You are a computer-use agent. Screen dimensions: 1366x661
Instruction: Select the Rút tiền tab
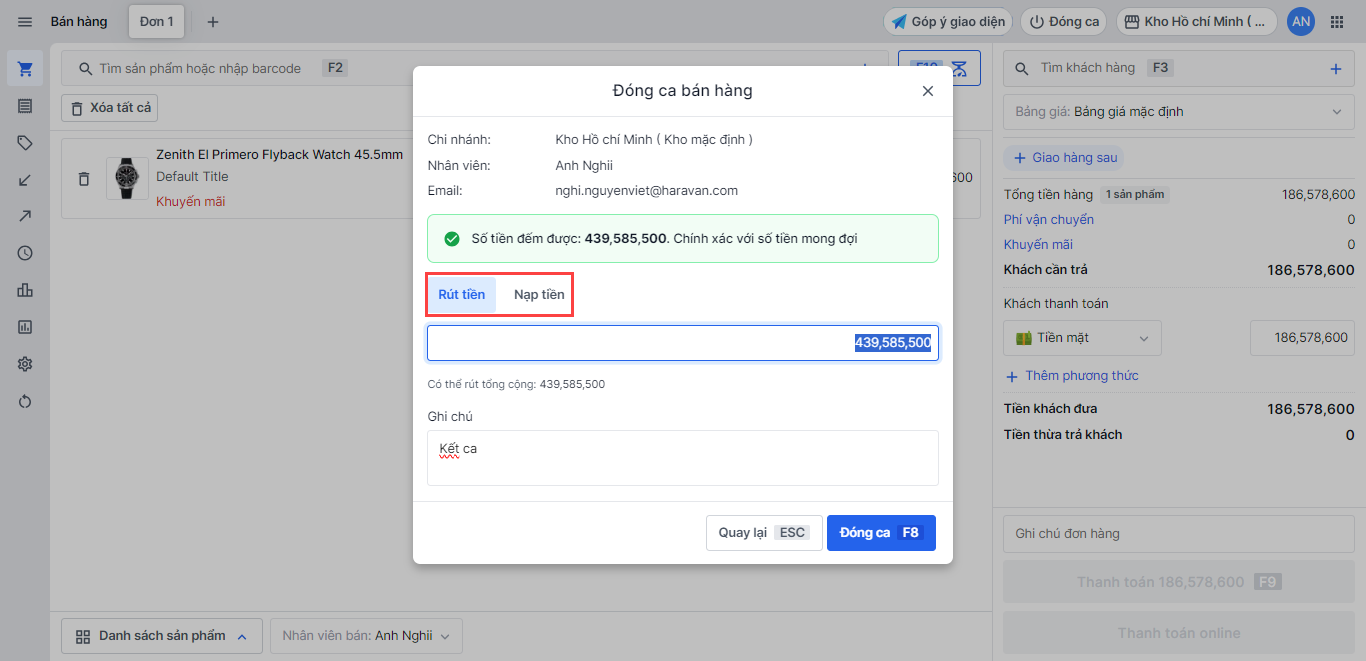coord(462,295)
